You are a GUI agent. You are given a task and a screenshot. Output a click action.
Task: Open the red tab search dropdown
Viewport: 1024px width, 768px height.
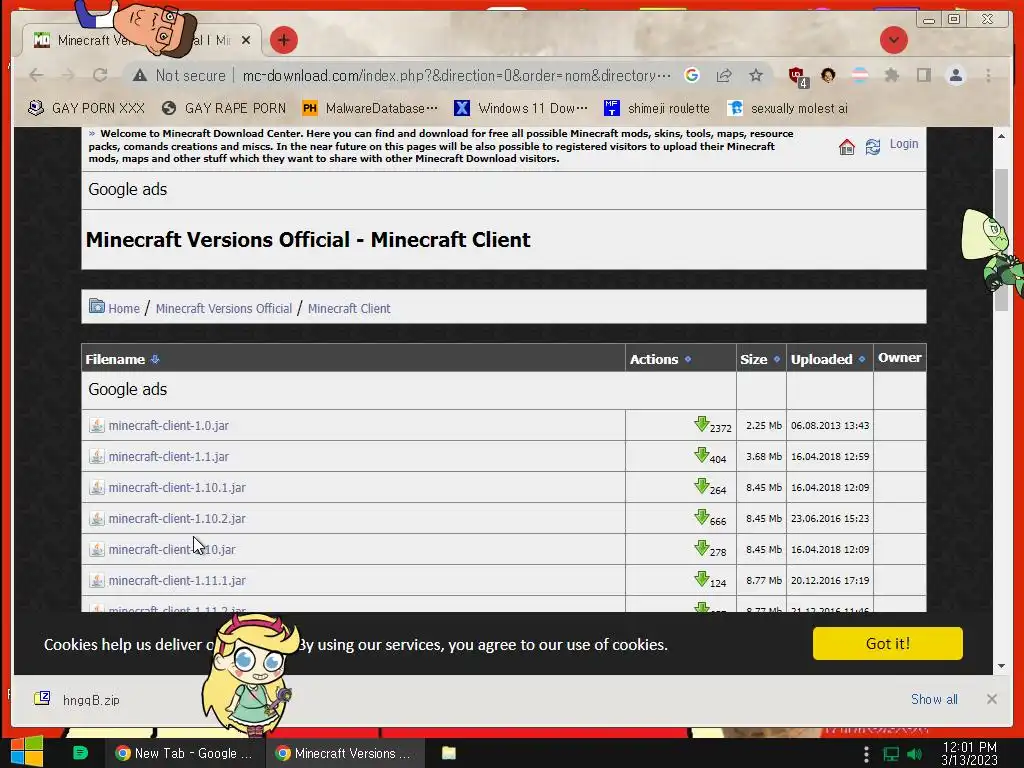893,40
